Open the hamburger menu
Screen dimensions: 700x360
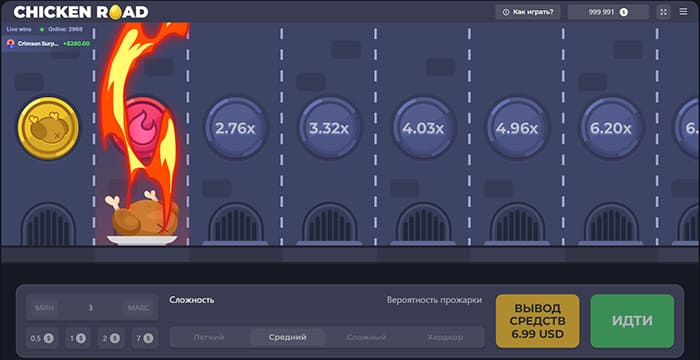(683, 12)
